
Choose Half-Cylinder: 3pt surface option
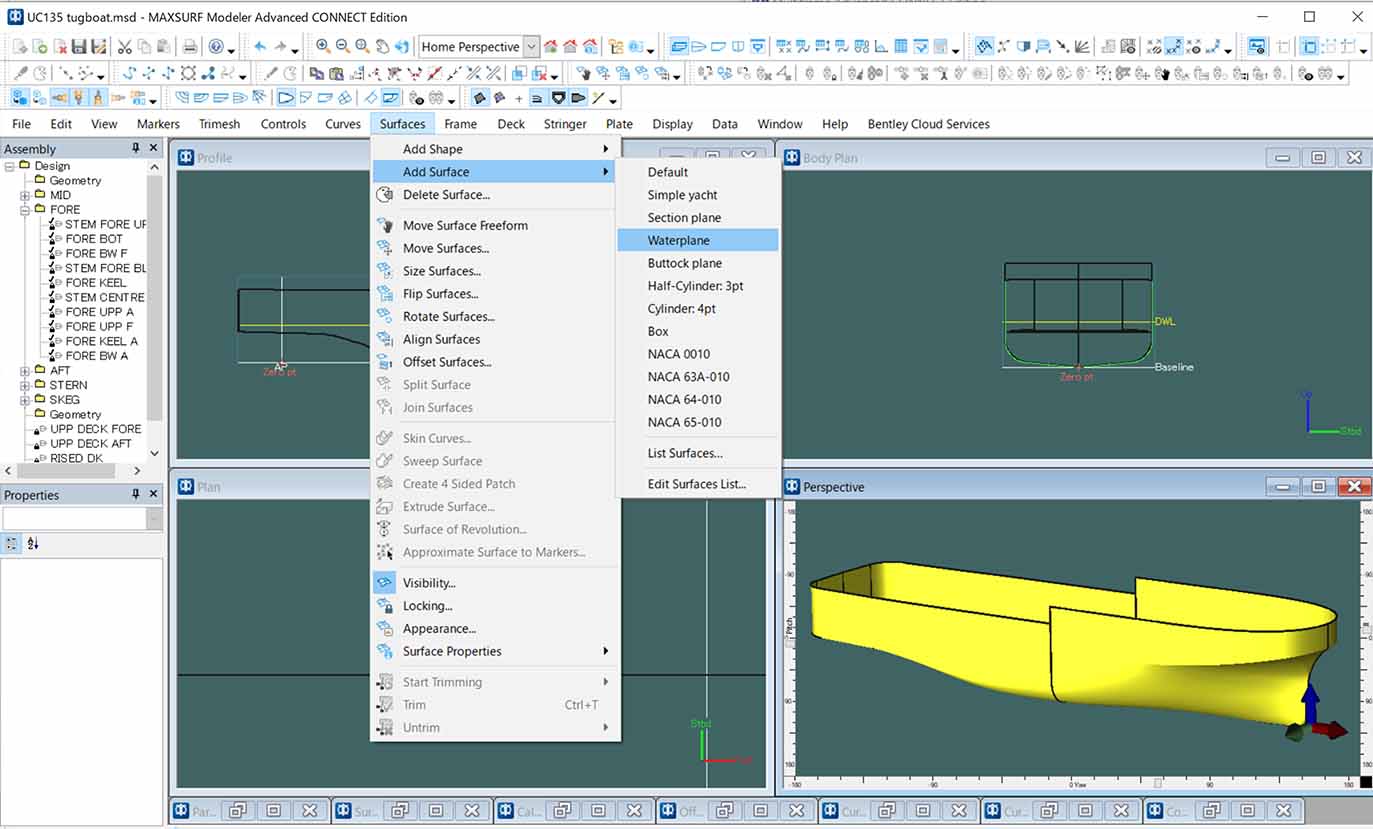click(695, 286)
